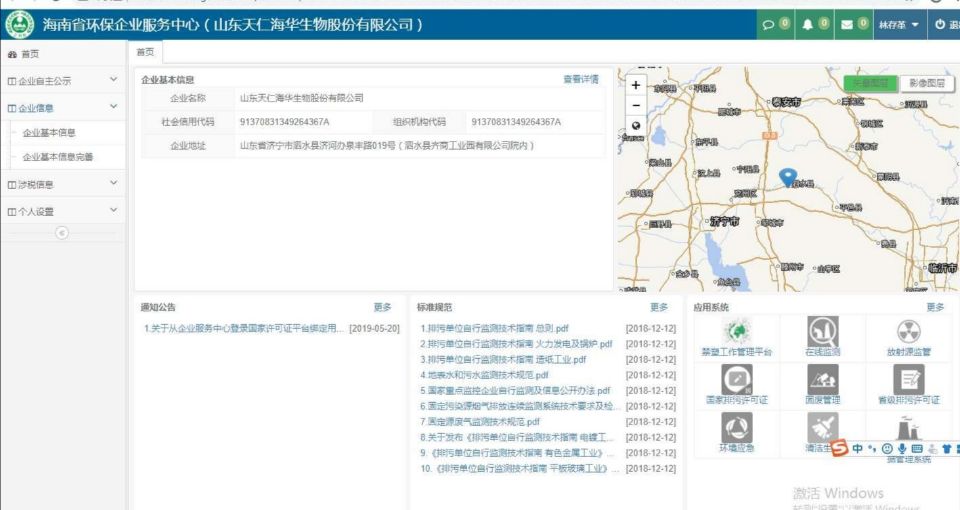Click the 查看详情 link for company info
The image size is (960, 510).
coord(581,79)
